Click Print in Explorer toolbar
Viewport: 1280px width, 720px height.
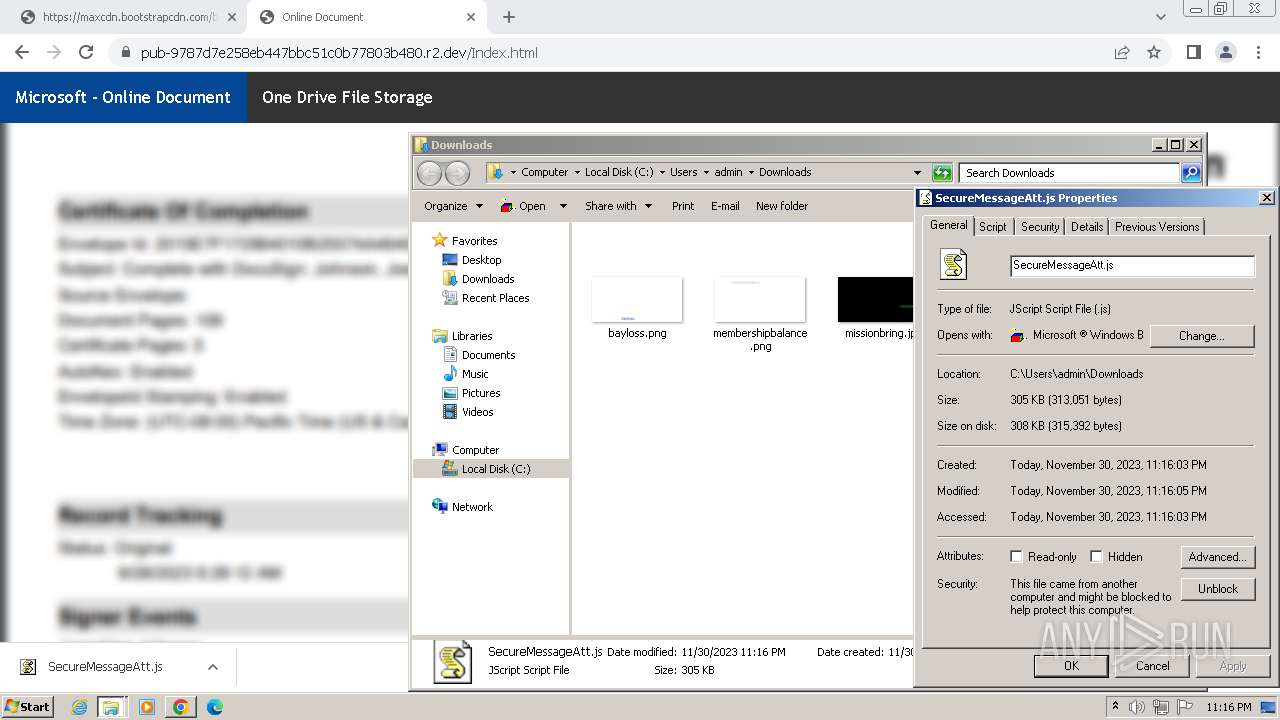(683, 206)
